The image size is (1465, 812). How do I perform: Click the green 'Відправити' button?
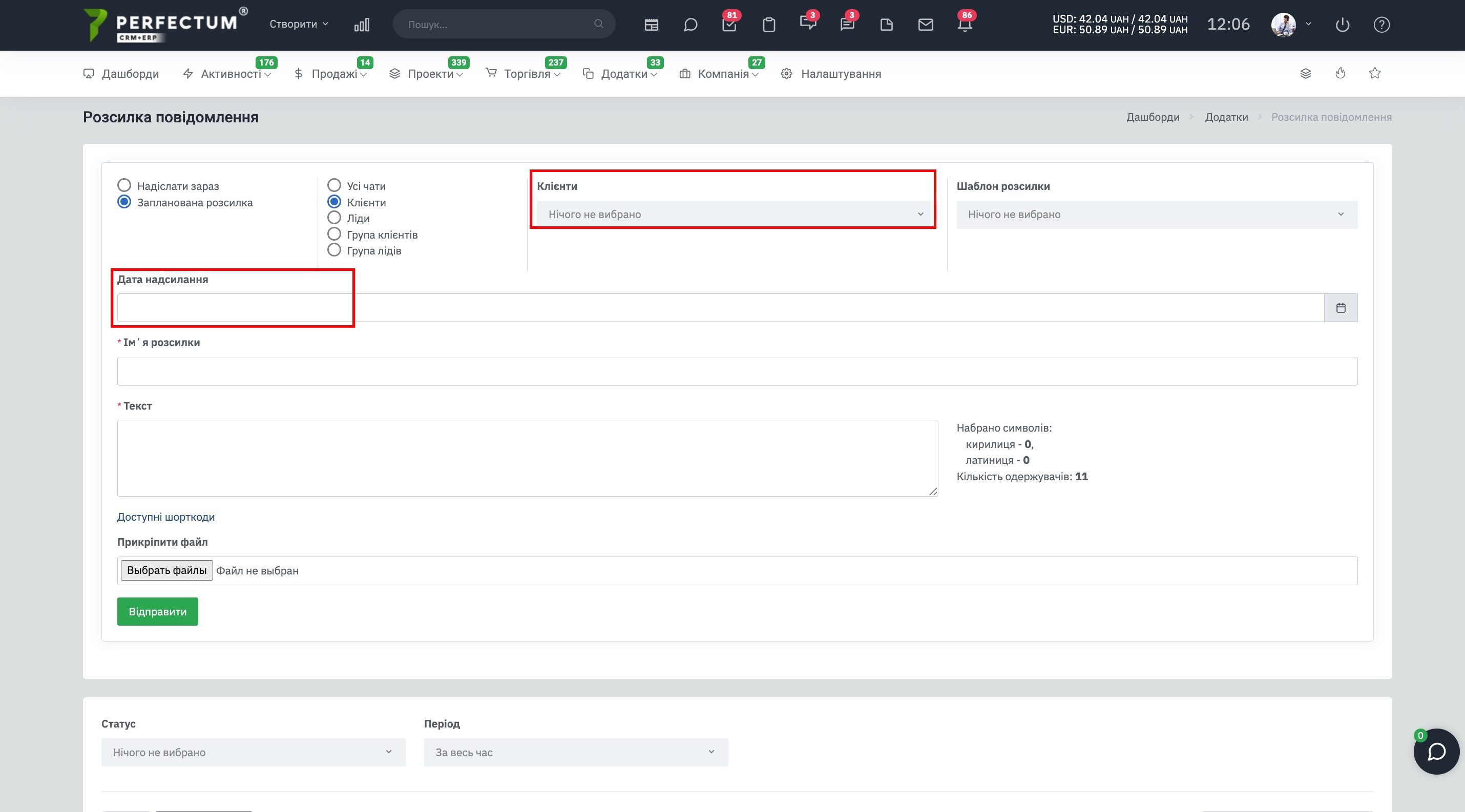(158, 611)
